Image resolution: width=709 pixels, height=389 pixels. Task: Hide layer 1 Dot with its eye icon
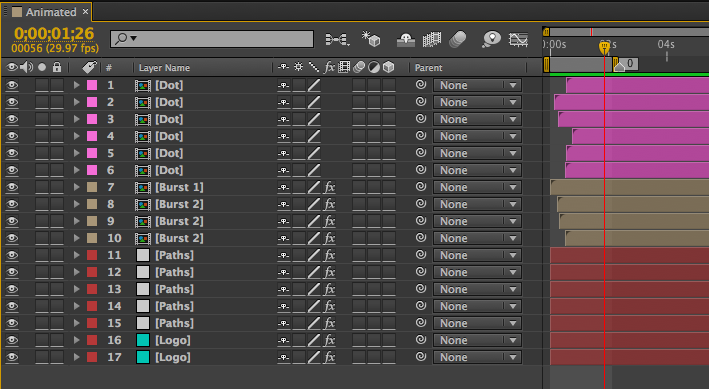pyautogui.click(x=12, y=85)
